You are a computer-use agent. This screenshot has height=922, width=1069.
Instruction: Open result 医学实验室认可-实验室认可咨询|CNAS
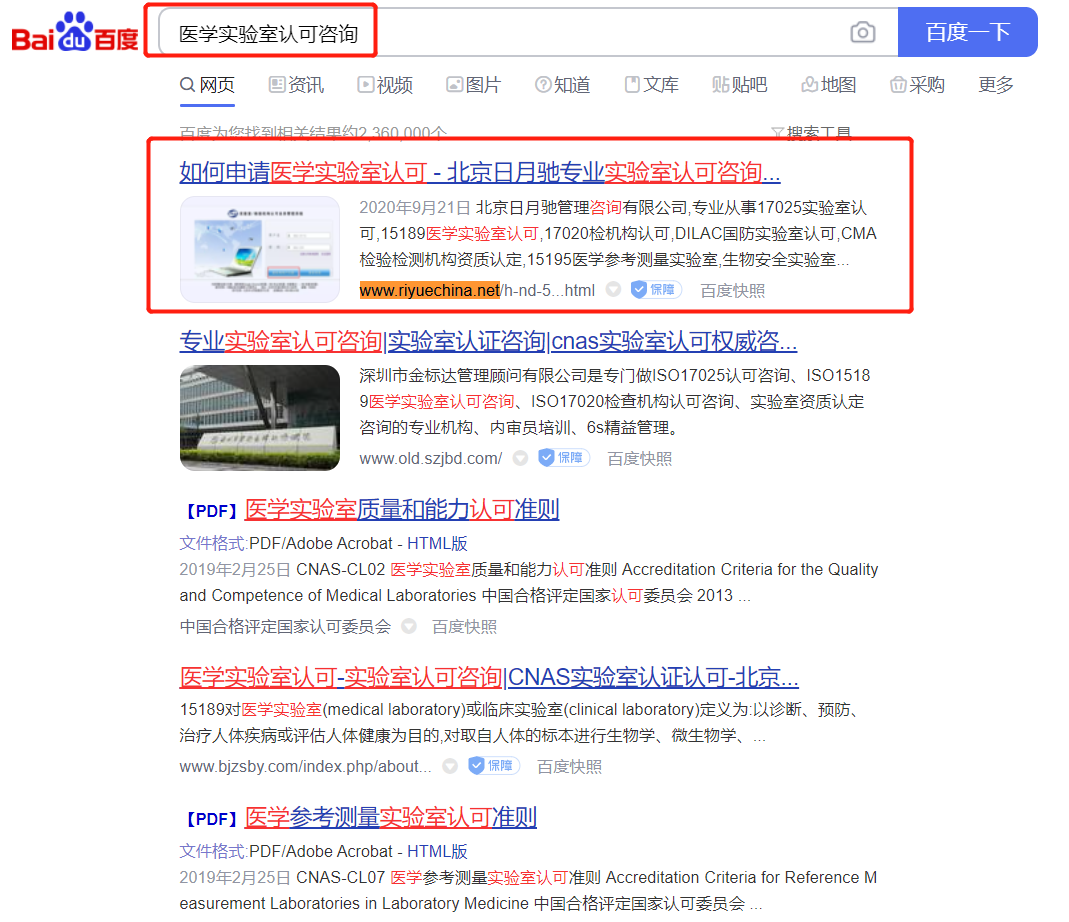point(489,677)
